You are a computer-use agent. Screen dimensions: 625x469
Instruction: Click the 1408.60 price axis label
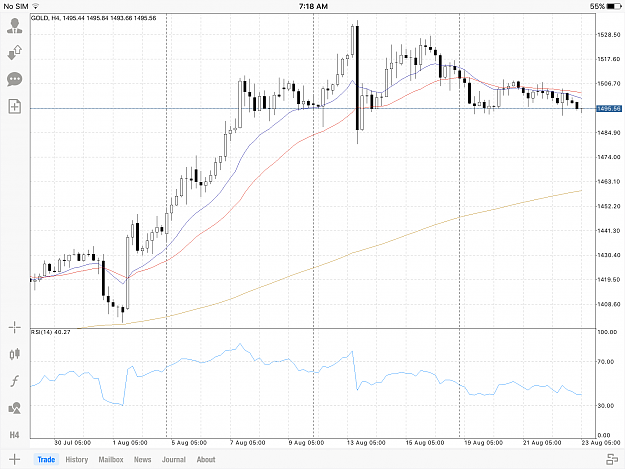[608, 304]
